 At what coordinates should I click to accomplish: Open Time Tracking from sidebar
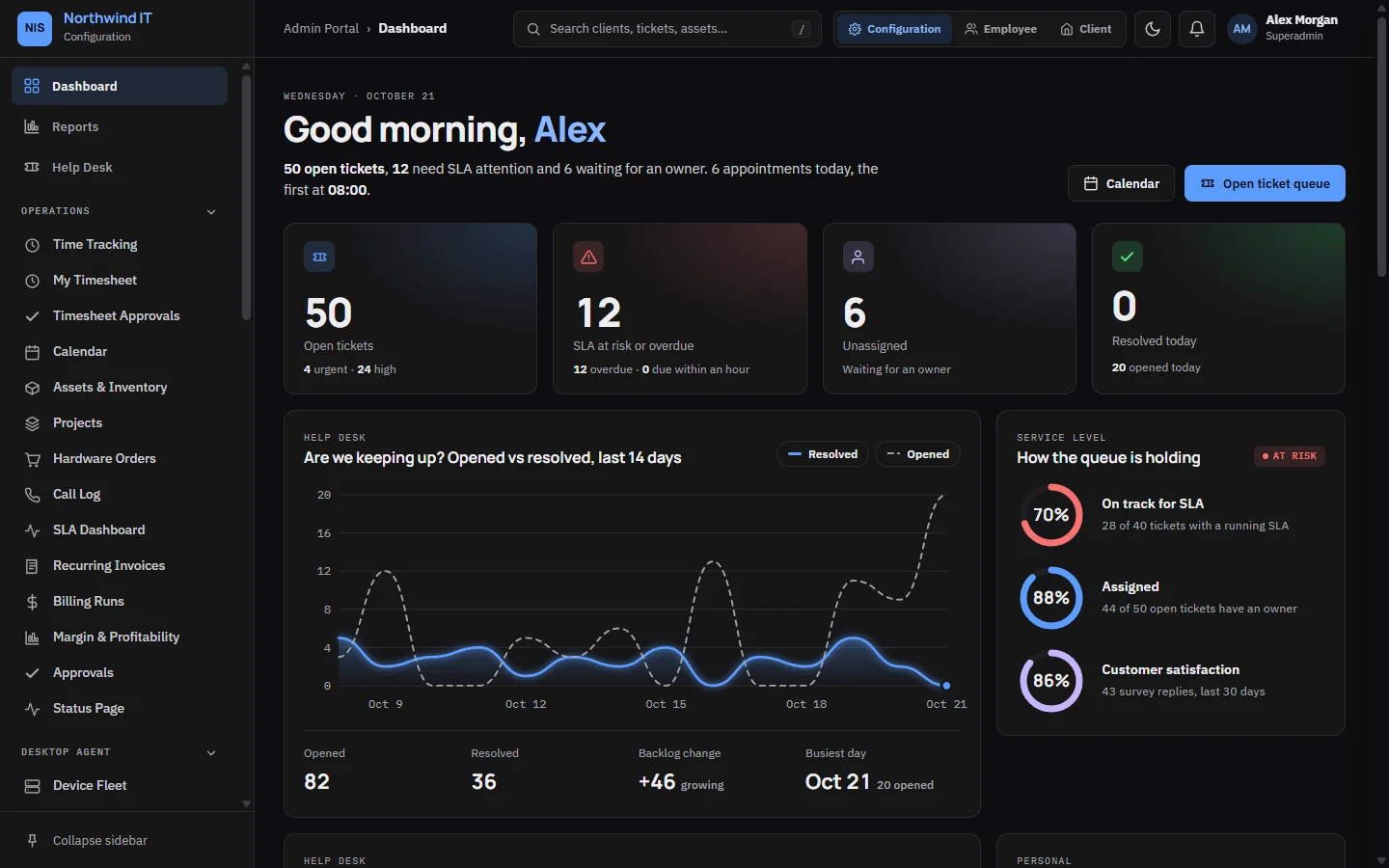(120, 245)
